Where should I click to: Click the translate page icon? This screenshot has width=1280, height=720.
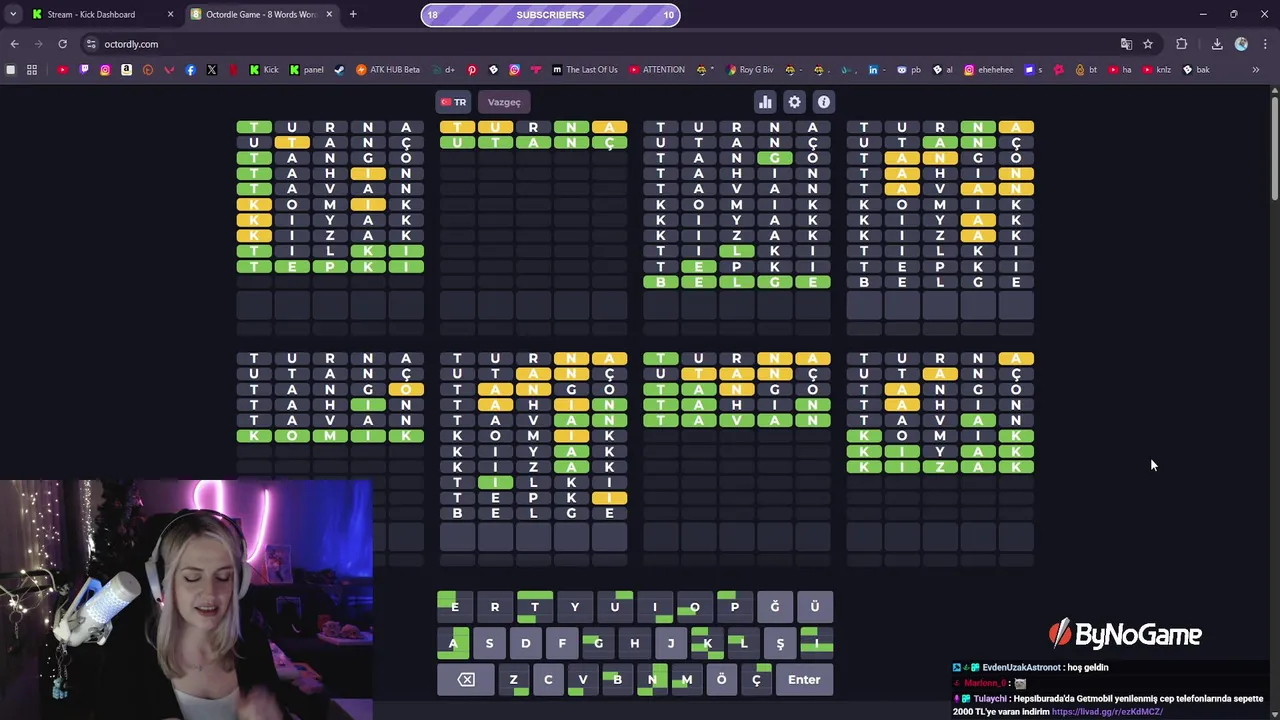tap(1126, 44)
